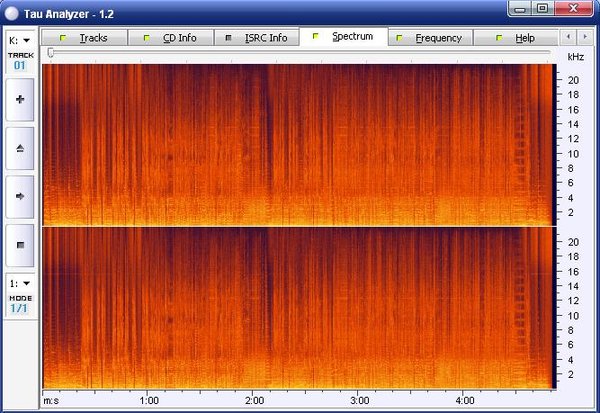Open the K: drive dropdown
Image resolution: width=600 pixels, height=413 pixels.
(x=20, y=40)
